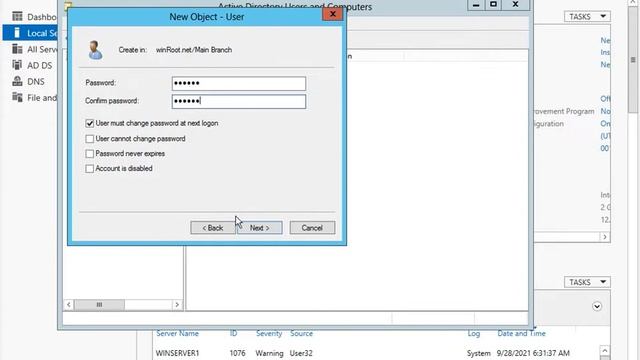Focus the Password field
Image resolution: width=640 pixels, height=360 pixels.
click(x=239, y=83)
